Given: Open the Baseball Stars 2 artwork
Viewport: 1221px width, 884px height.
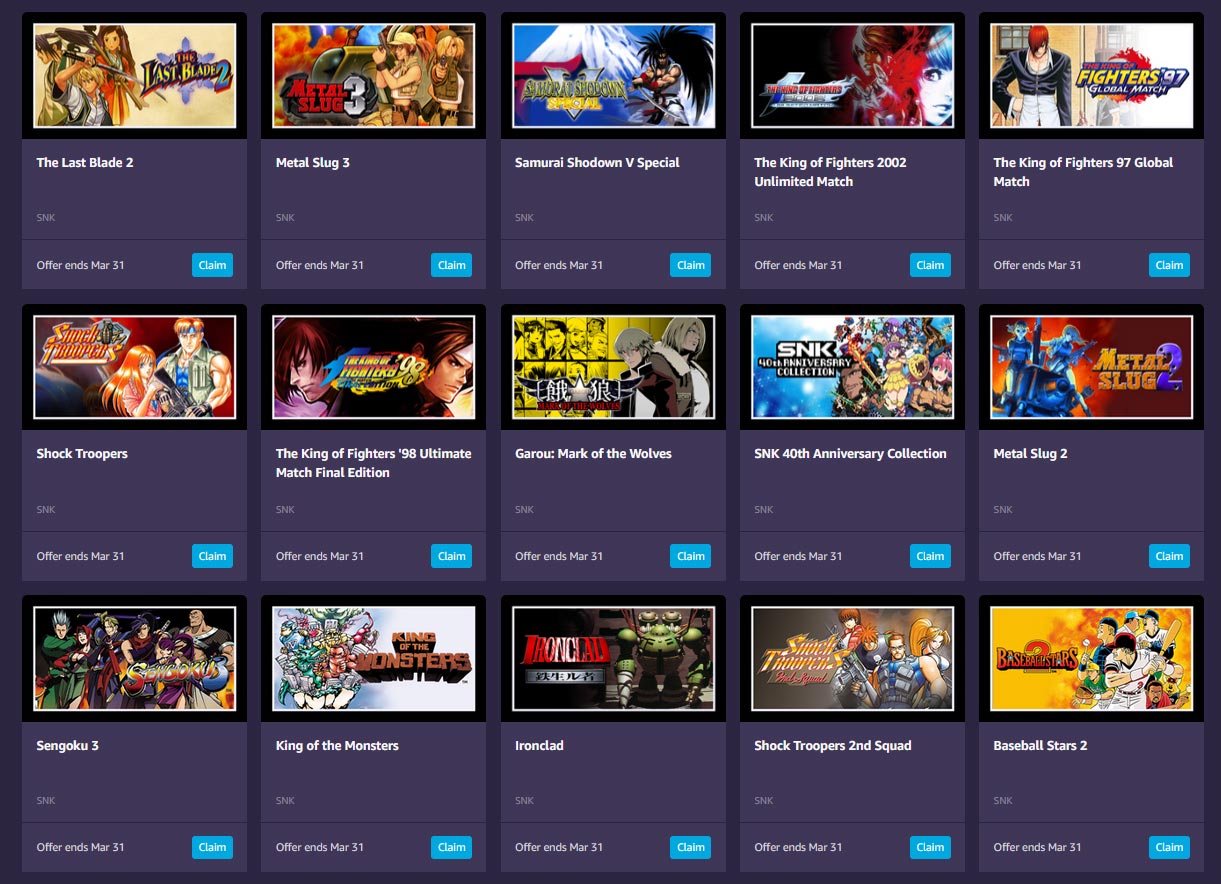Looking at the screenshot, I should tap(1091, 657).
